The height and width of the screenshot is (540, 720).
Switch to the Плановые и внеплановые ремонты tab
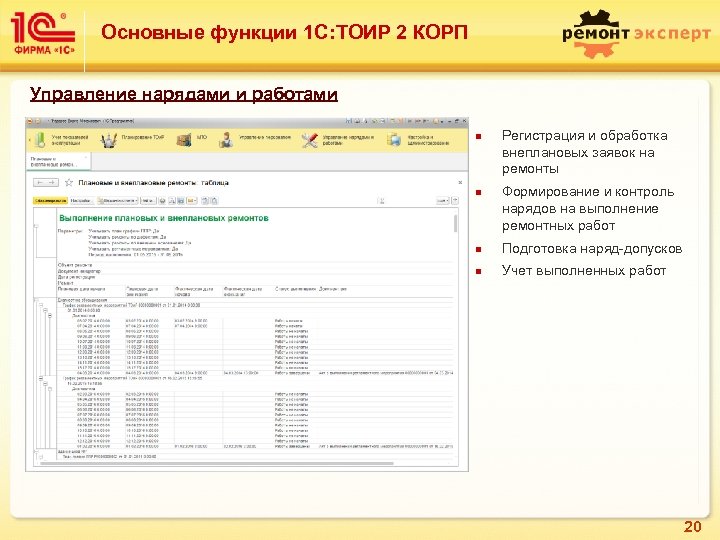59,161
